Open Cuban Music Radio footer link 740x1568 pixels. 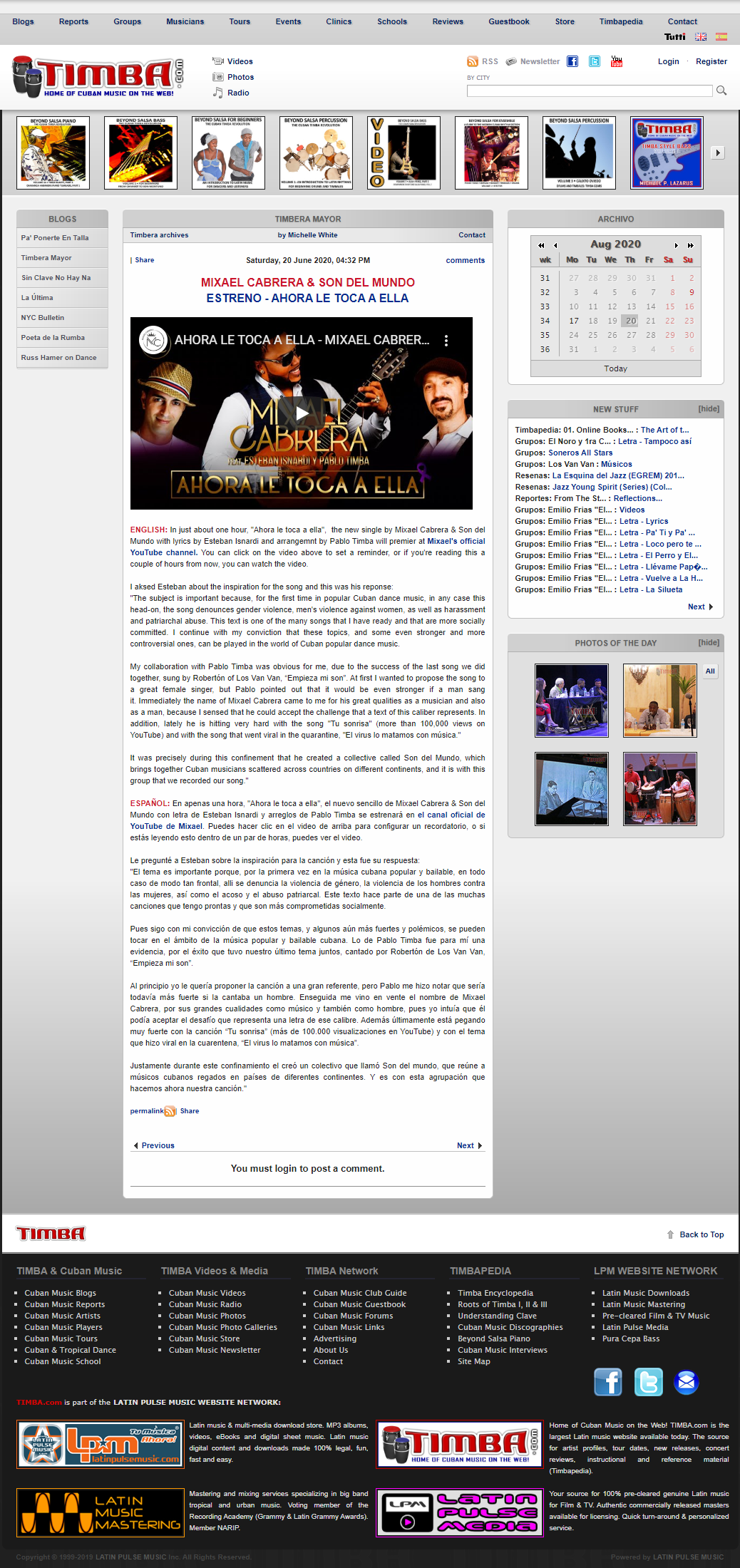(205, 1304)
